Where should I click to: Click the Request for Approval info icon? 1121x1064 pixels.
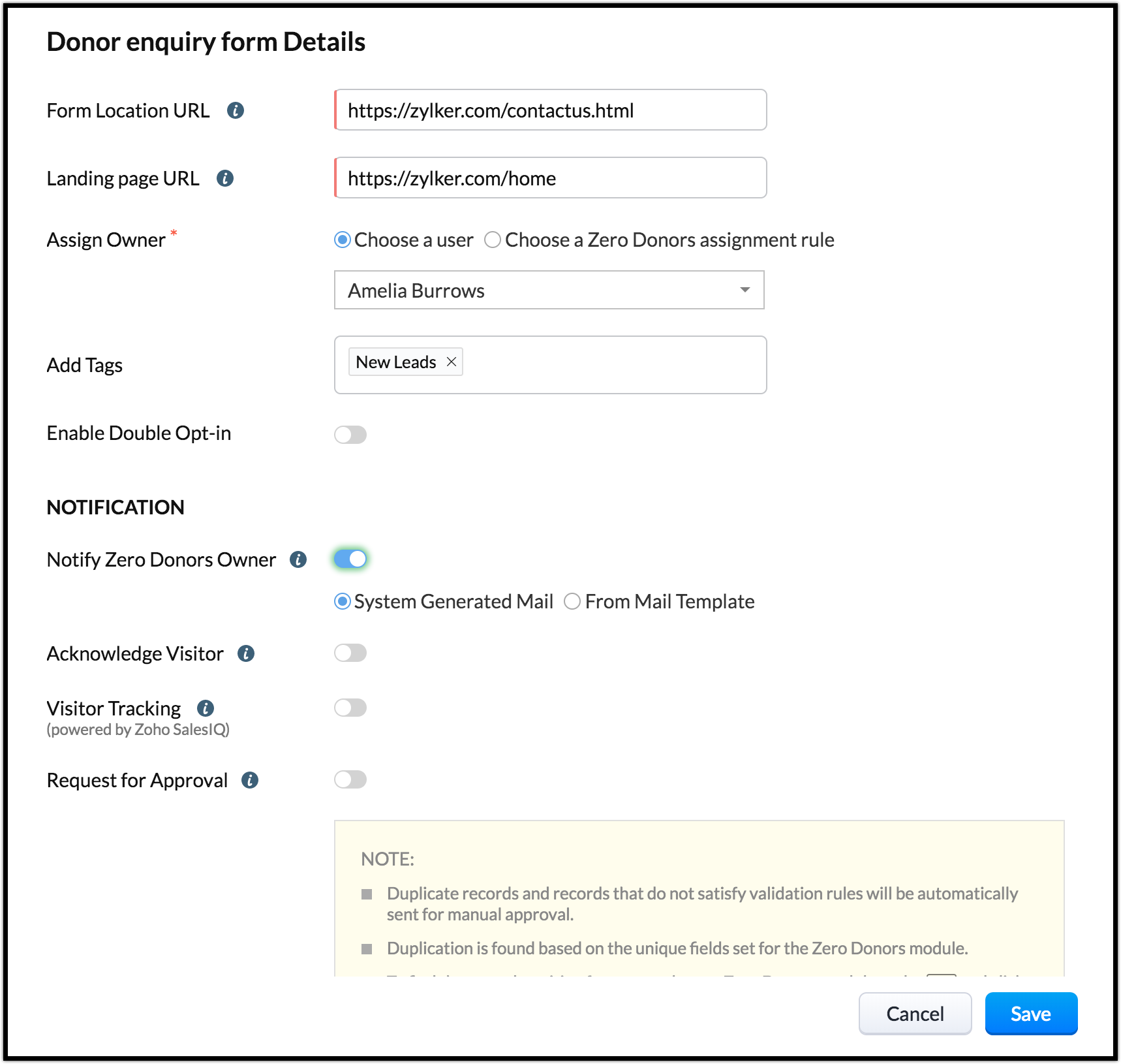click(250, 780)
